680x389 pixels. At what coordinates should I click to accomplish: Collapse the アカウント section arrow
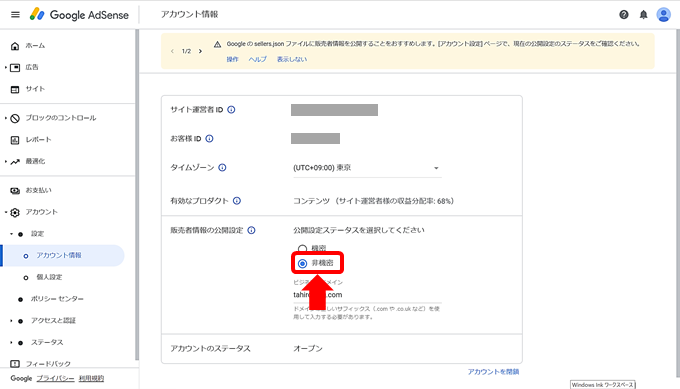[6, 212]
